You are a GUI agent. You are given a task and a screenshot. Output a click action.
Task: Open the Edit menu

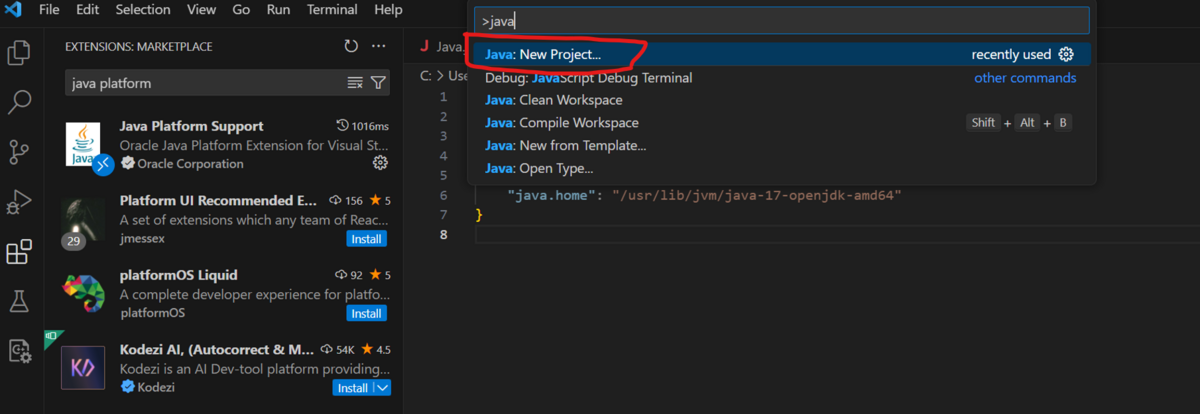(87, 10)
